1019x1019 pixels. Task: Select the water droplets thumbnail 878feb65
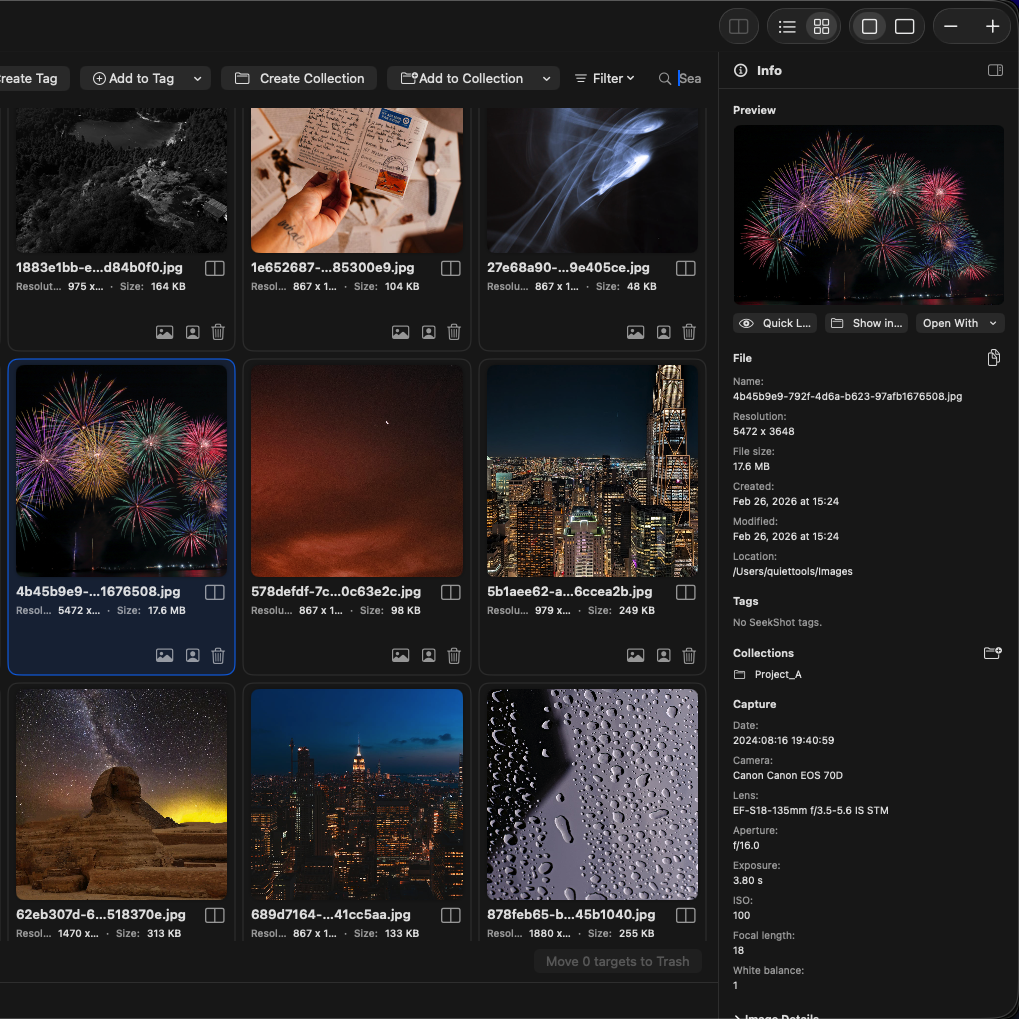tap(592, 794)
